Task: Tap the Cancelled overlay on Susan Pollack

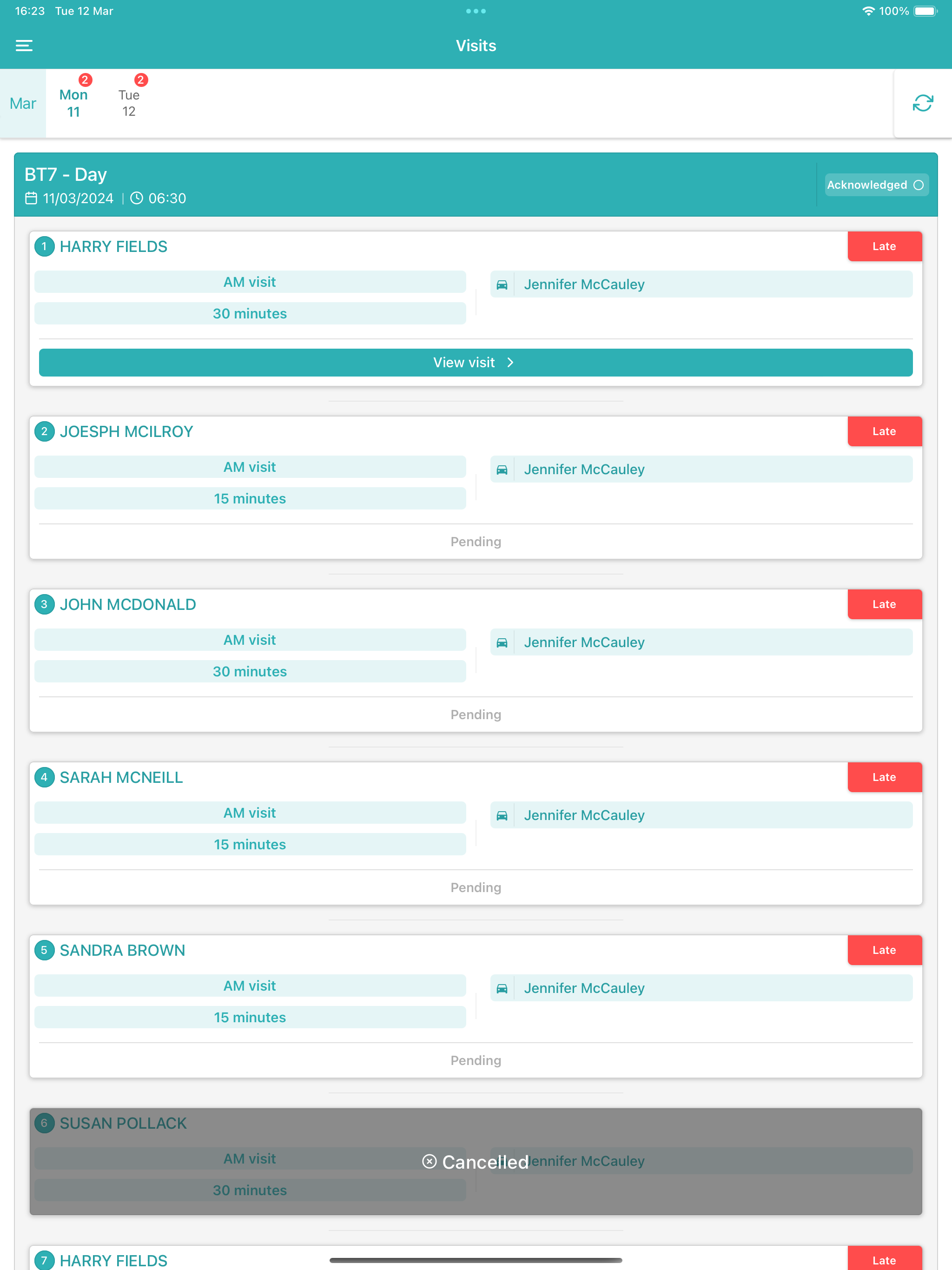Action: tap(476, 1162)
